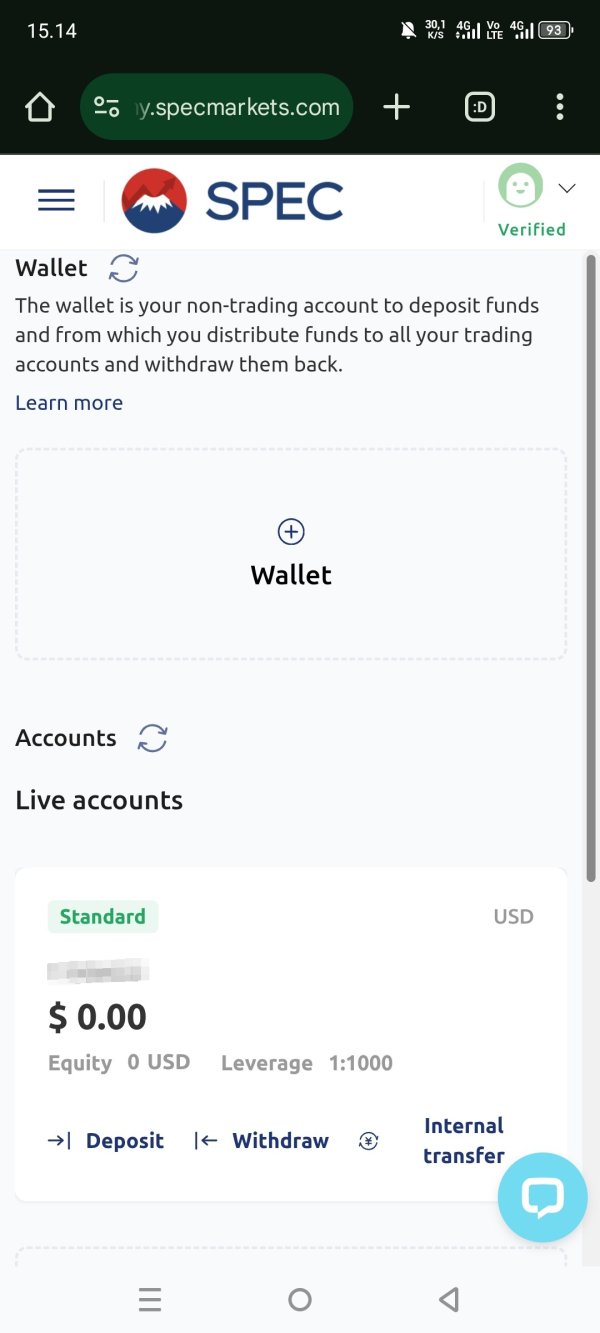The width and height of the screenshot is (600, 1333).
Task: Open the browser tab switcher
Action: pyautogui.click(x=480, y=107)
